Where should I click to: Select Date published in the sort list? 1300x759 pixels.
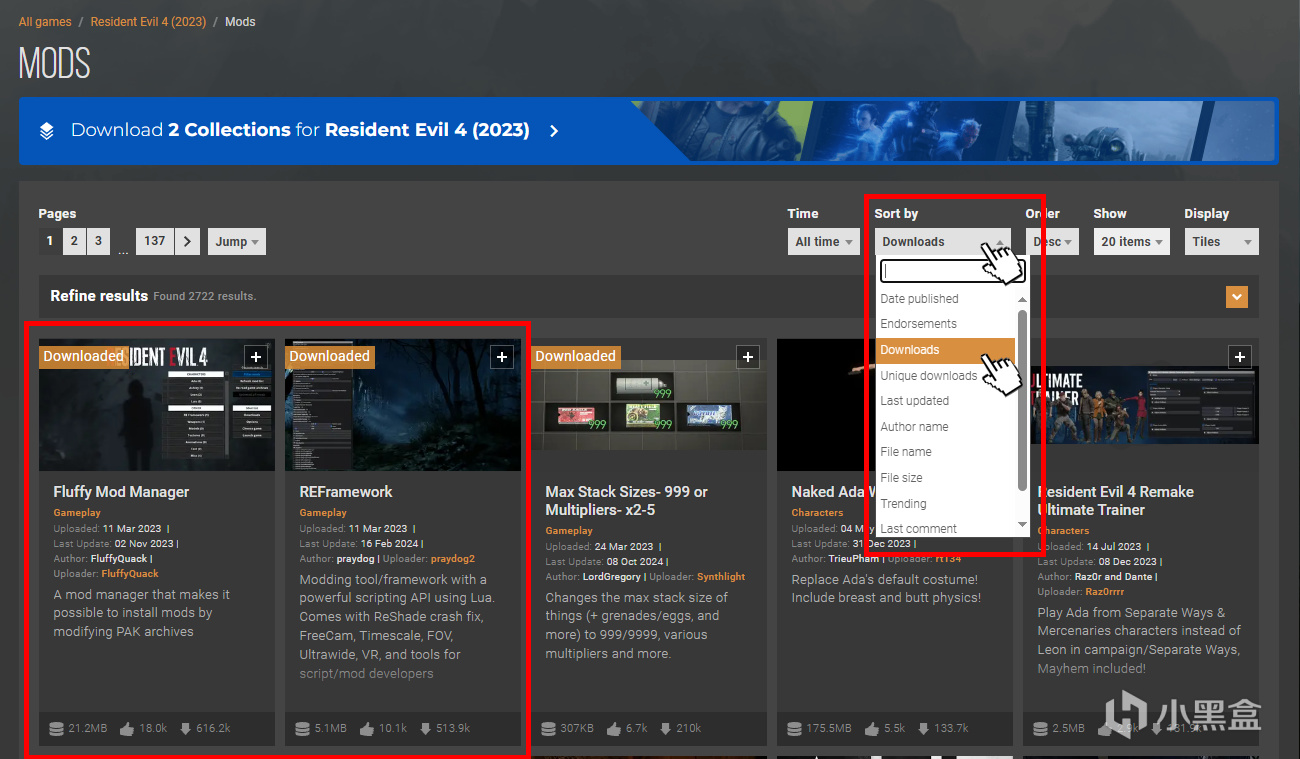946,299
